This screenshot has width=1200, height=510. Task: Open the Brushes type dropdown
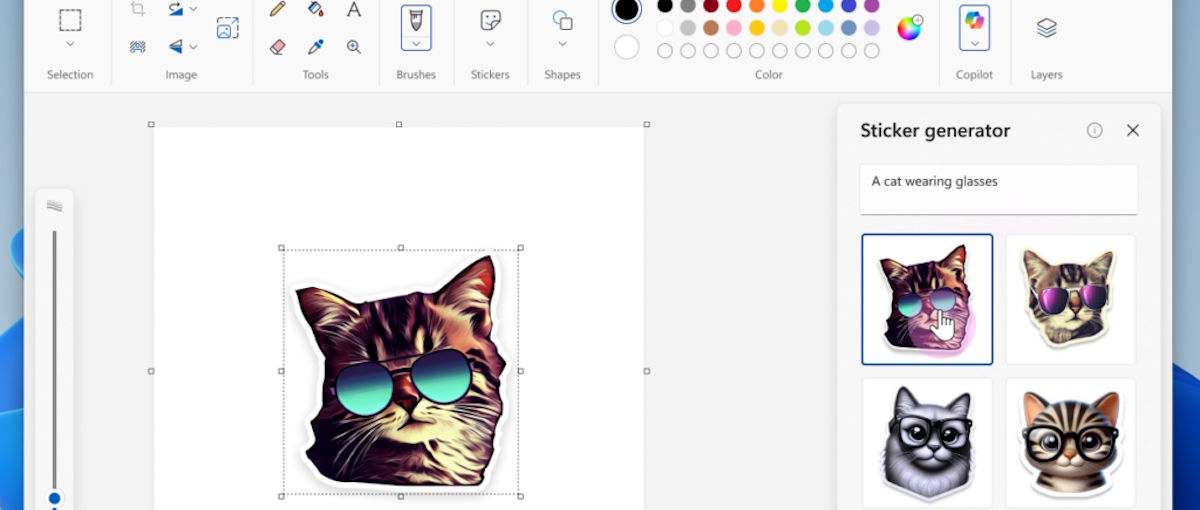(416, 43)
